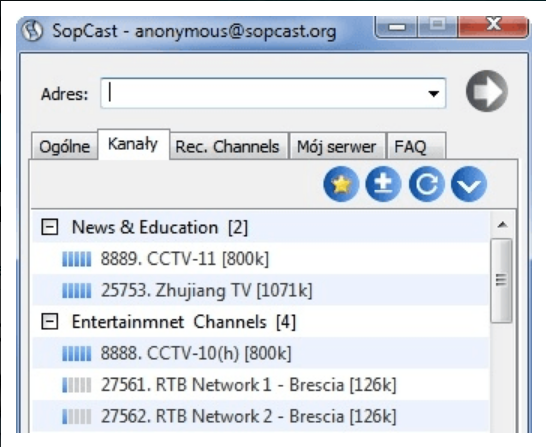
Task: Open the Adres dropdown arrow
Action: (434, 94)
